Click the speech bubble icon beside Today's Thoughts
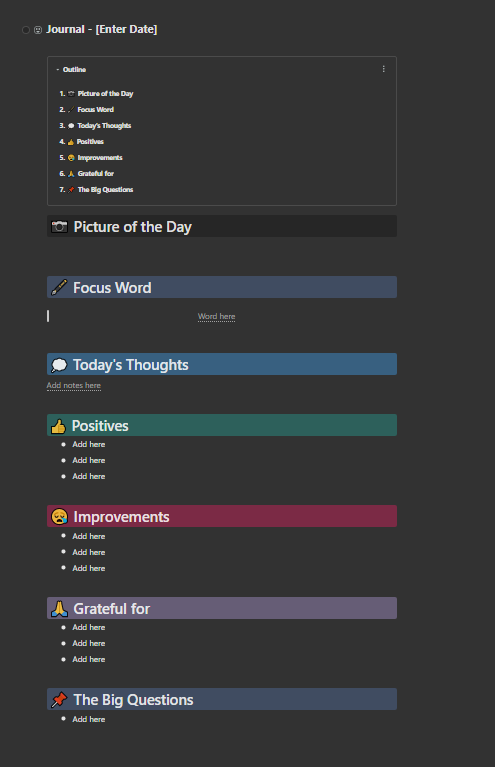 (x=59, y=365)
